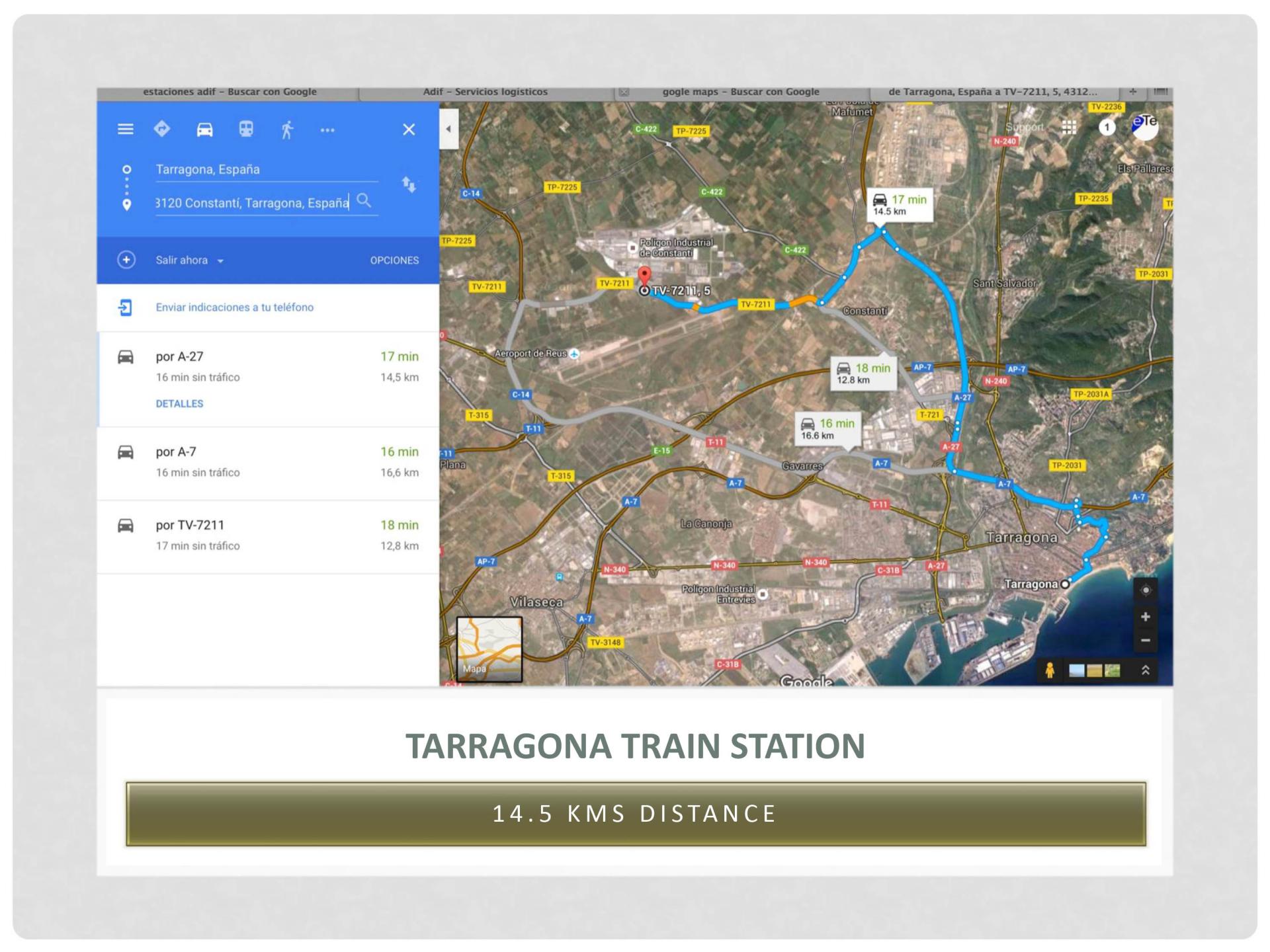Click search magnifier in destination field
1270x952 pixels.
coord(364,201)
